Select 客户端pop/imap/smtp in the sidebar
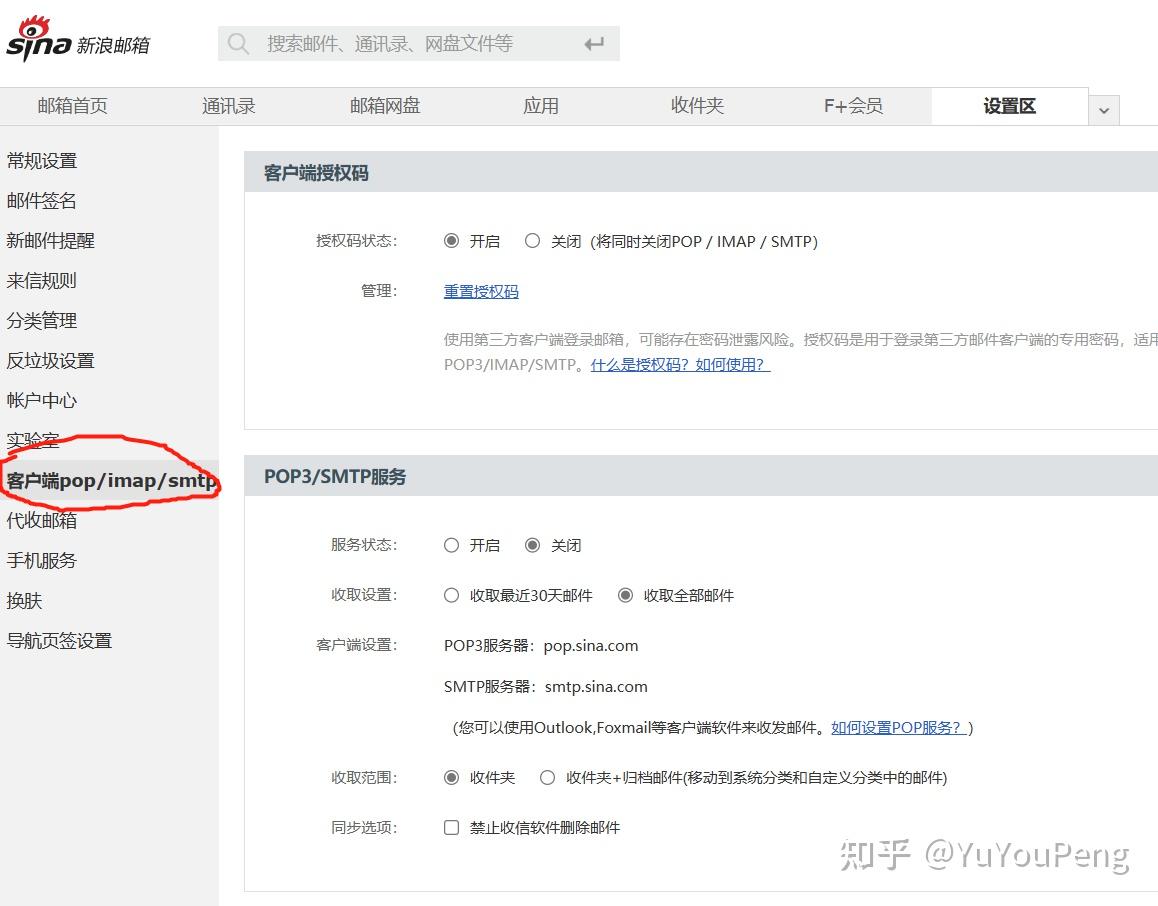This screenshot has height=906, width=1158. coord(110,480)
